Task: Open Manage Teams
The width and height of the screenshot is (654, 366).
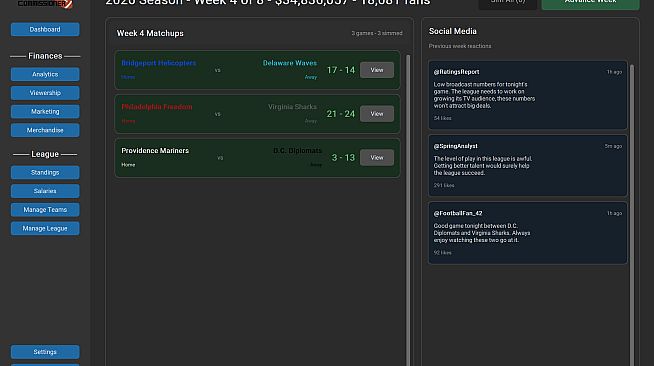Action: (x=45, y=210)
